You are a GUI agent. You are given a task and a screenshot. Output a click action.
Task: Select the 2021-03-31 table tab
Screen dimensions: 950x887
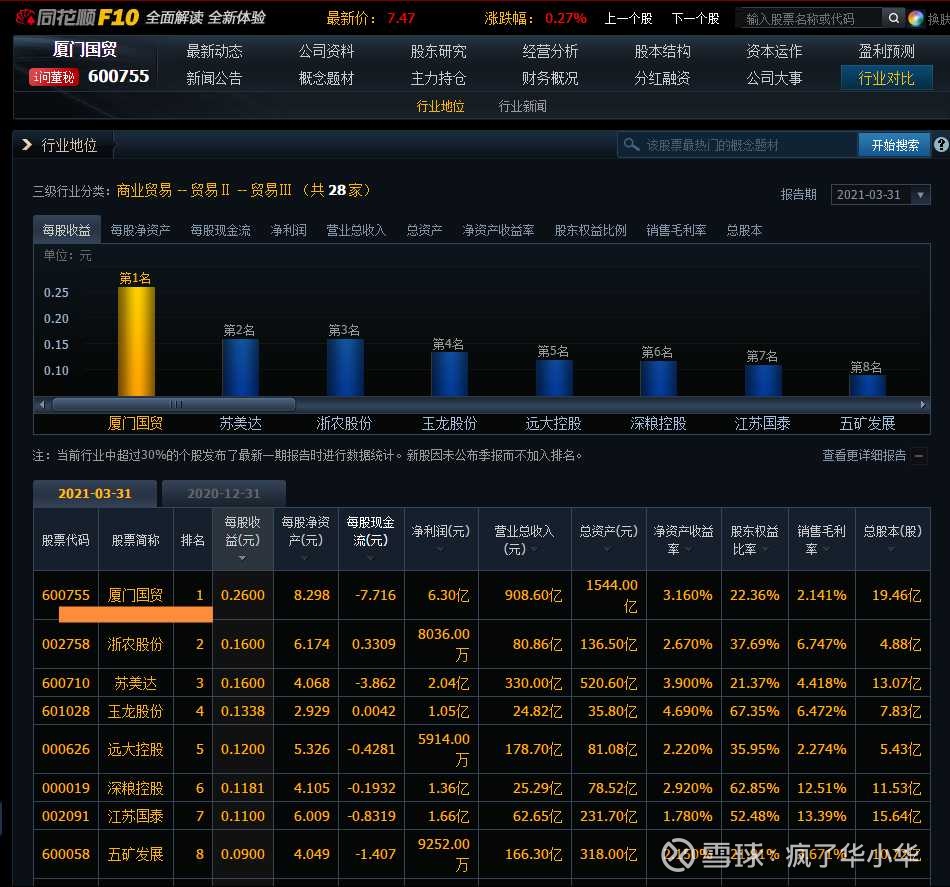pyautogui.click(x=95, y=494)
